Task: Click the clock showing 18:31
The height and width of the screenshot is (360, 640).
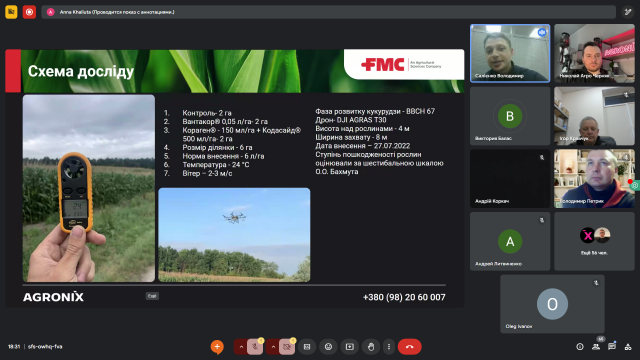Action: (x=13, y=347)
